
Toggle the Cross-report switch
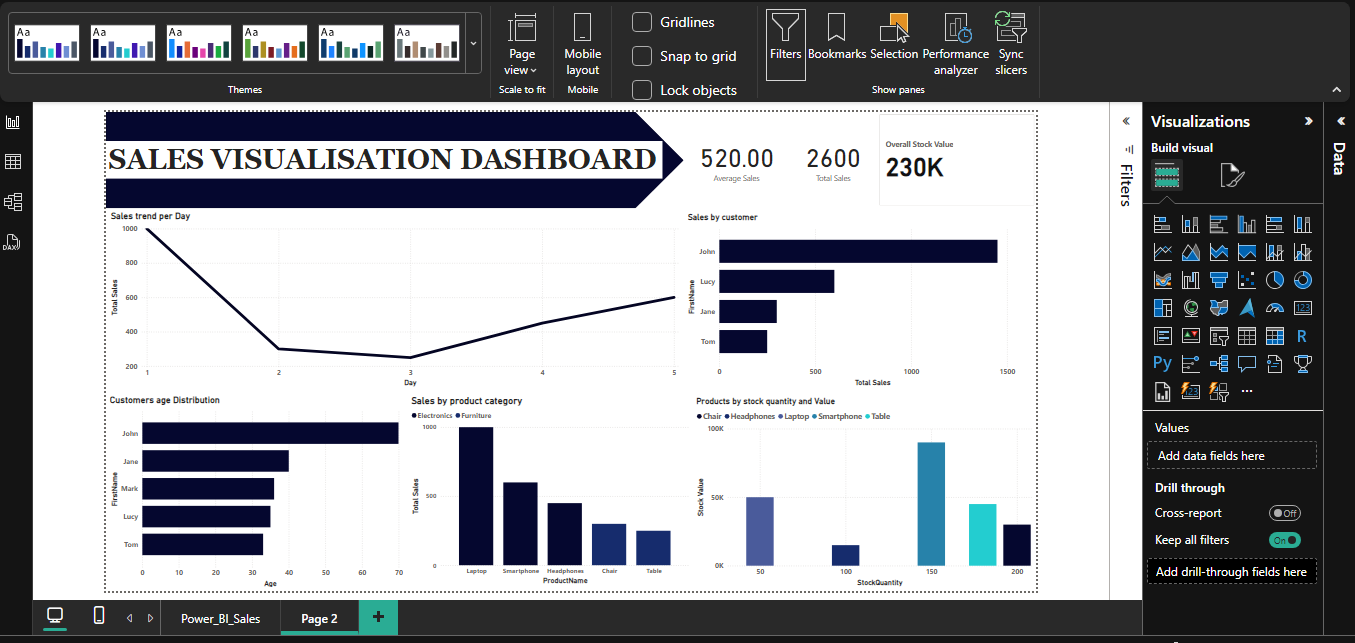click(1285, 513)
